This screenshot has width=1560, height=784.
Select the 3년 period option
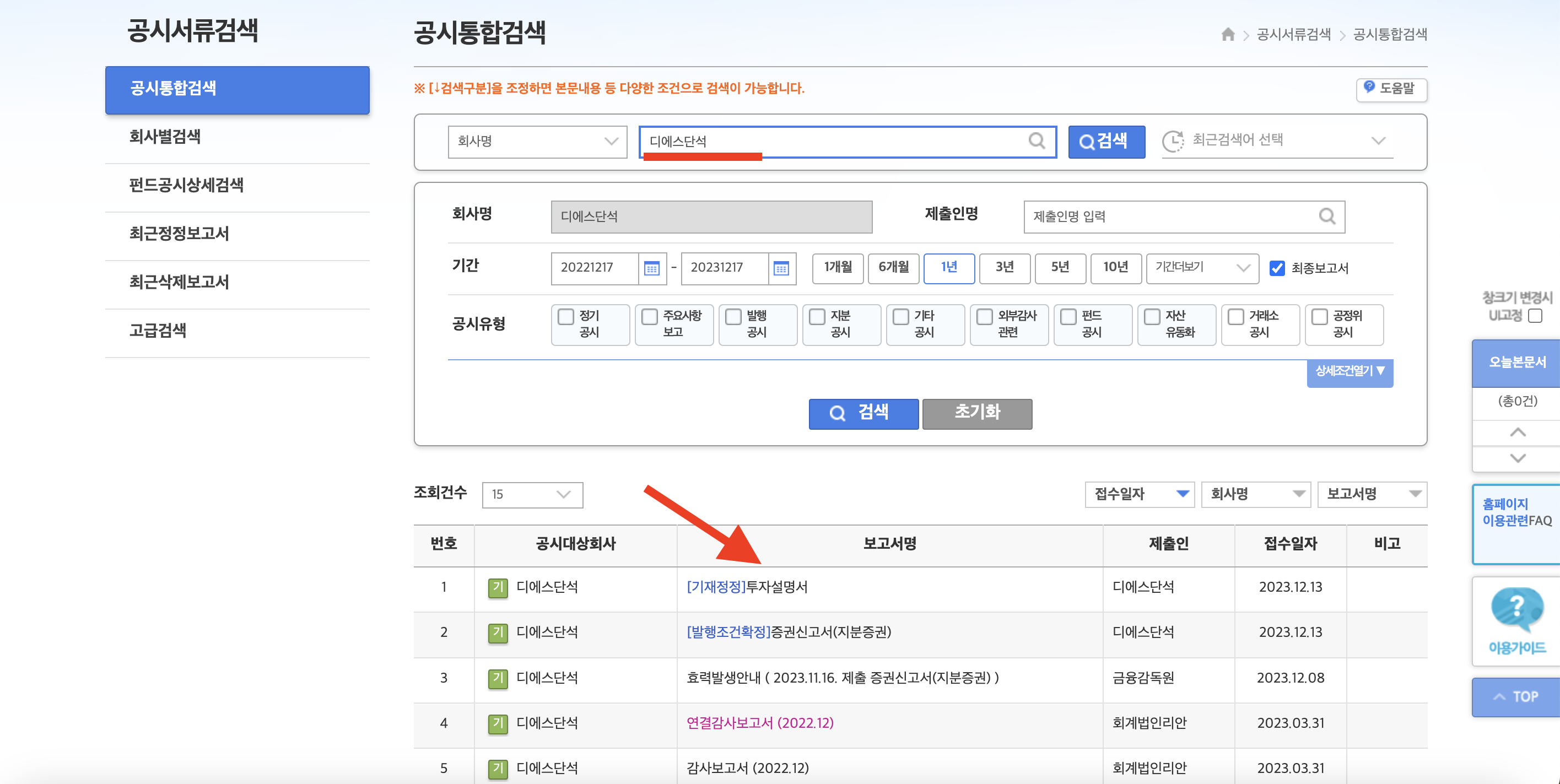tap(1005, 268)
